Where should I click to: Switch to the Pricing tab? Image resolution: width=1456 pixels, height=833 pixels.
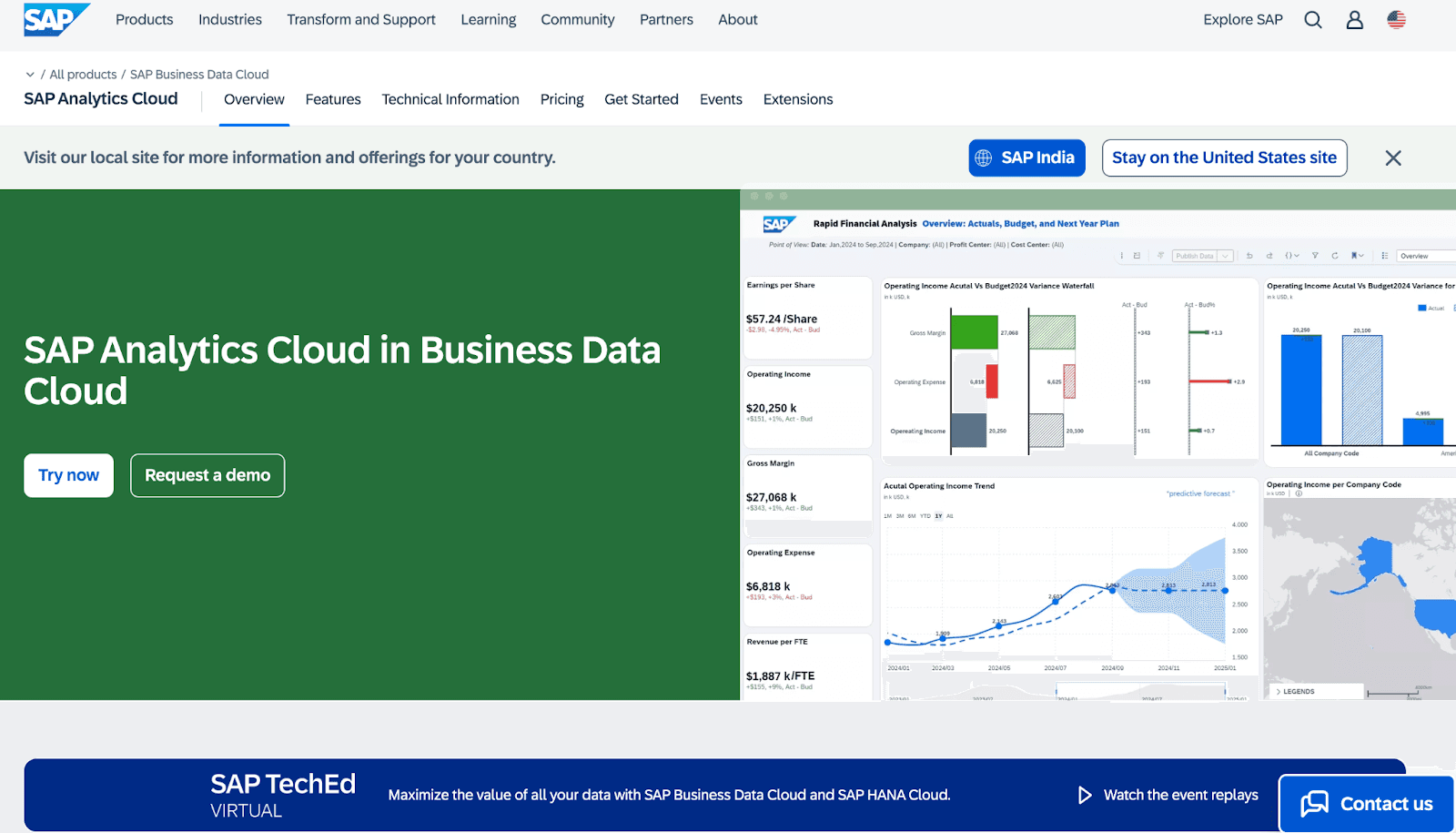pos(561,99)
